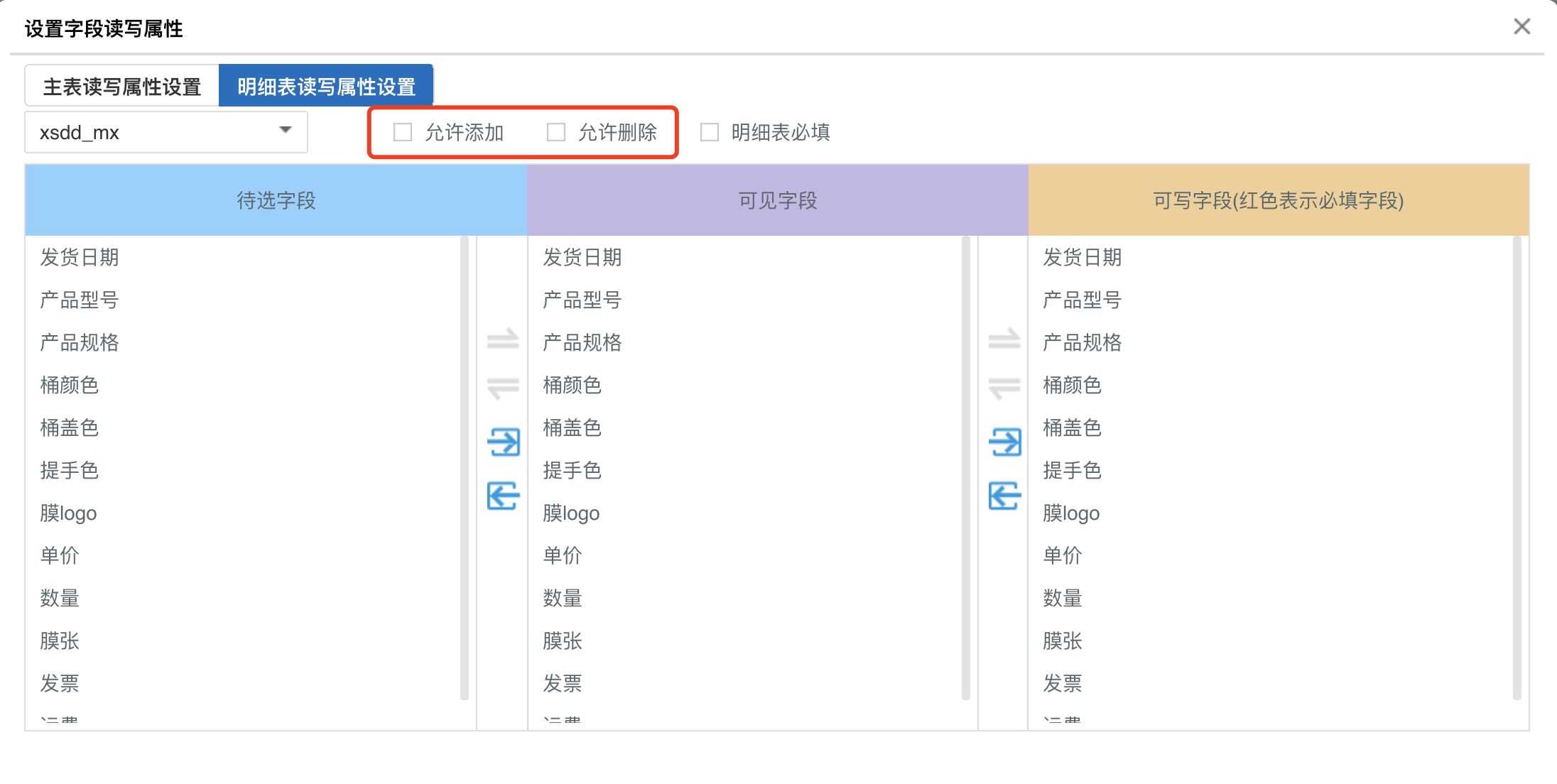Image resolution: width=1557 pixels, height=784 pixels.
Task: Enable the 允许添加 checkbox
Action: click(403, 132)
